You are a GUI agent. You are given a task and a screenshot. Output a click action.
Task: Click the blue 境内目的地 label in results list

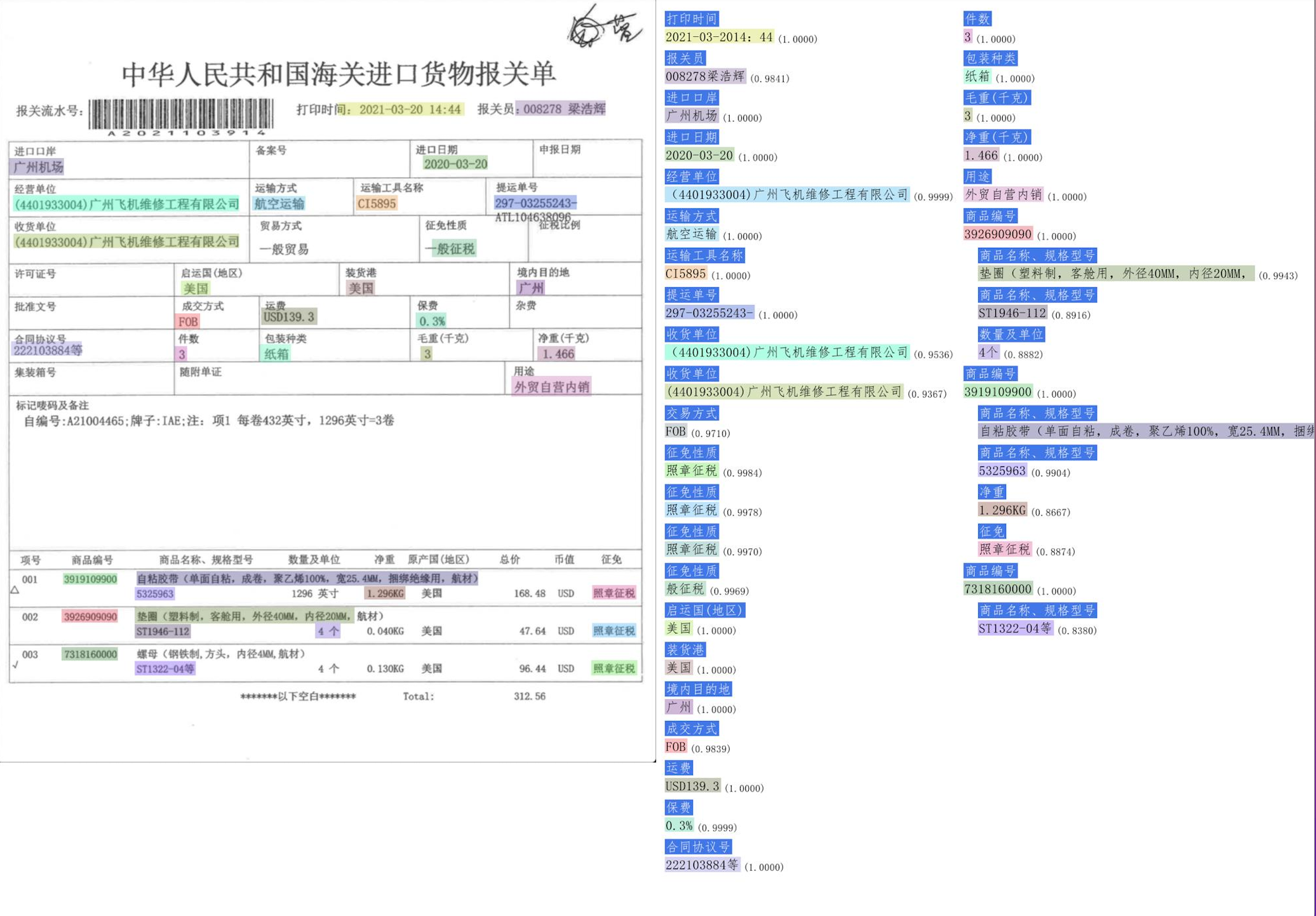698,689
